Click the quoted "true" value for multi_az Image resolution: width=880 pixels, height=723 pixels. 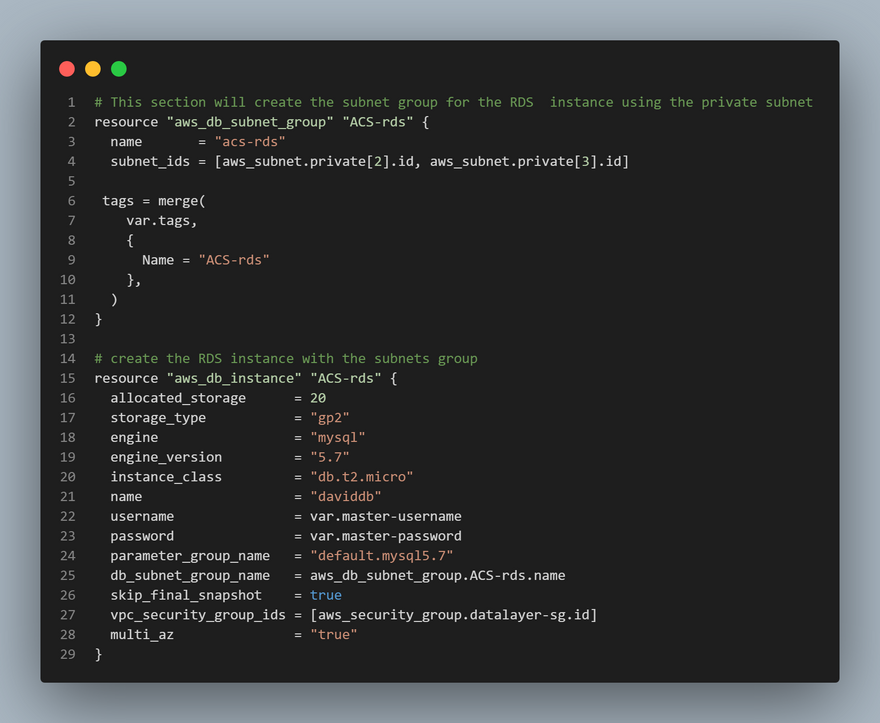[x=334, y=635]
